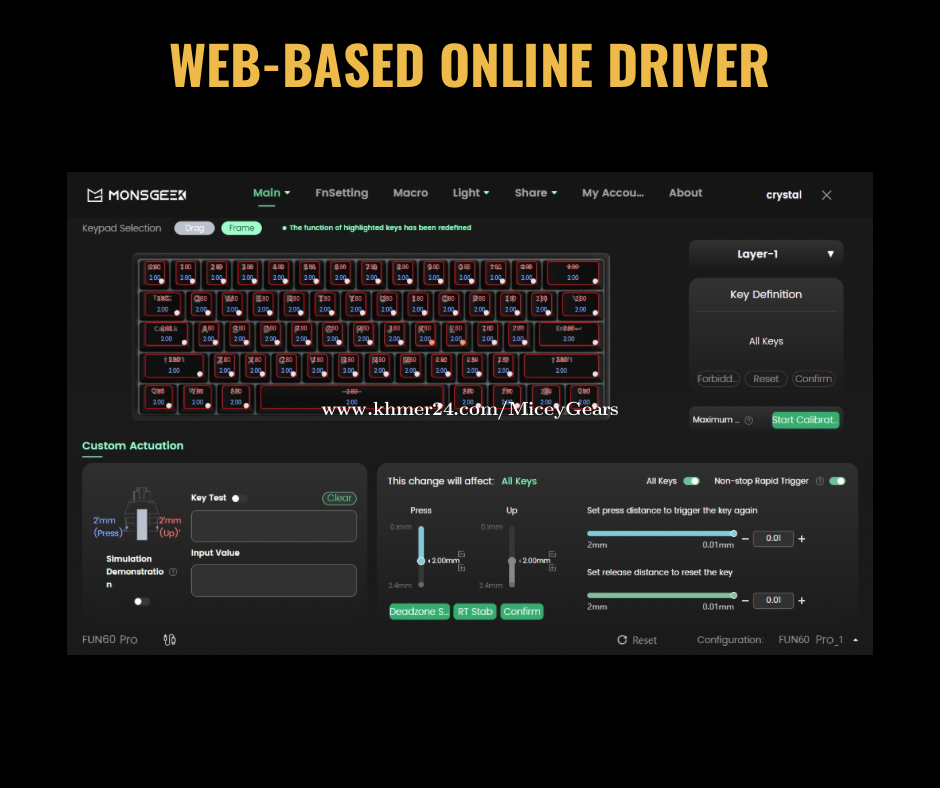Viewport: 940px width, 788px height.
Task: Click the minus icon for press distance
Action: [x=745, y=539]
